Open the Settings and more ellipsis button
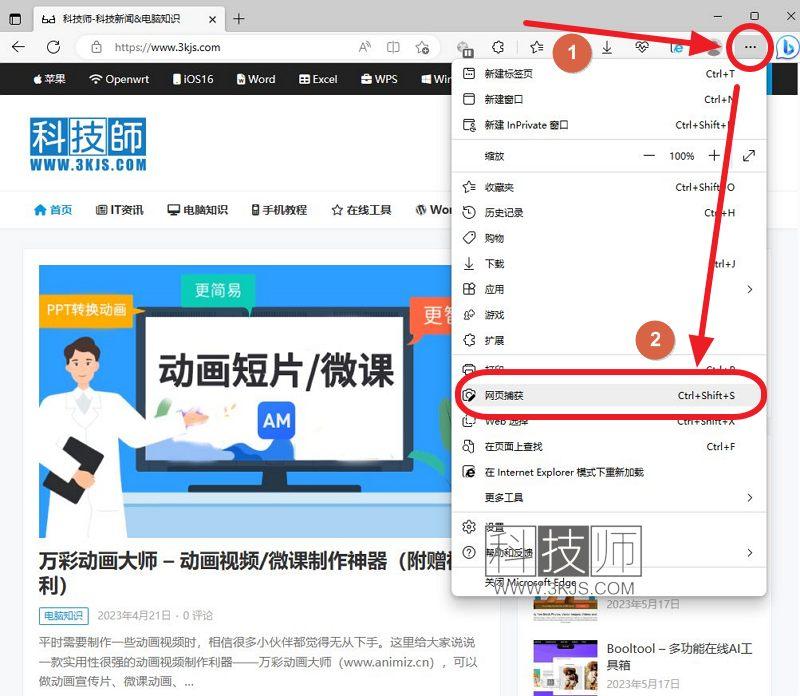The image size is (800, 696). (x=749, y=47)
